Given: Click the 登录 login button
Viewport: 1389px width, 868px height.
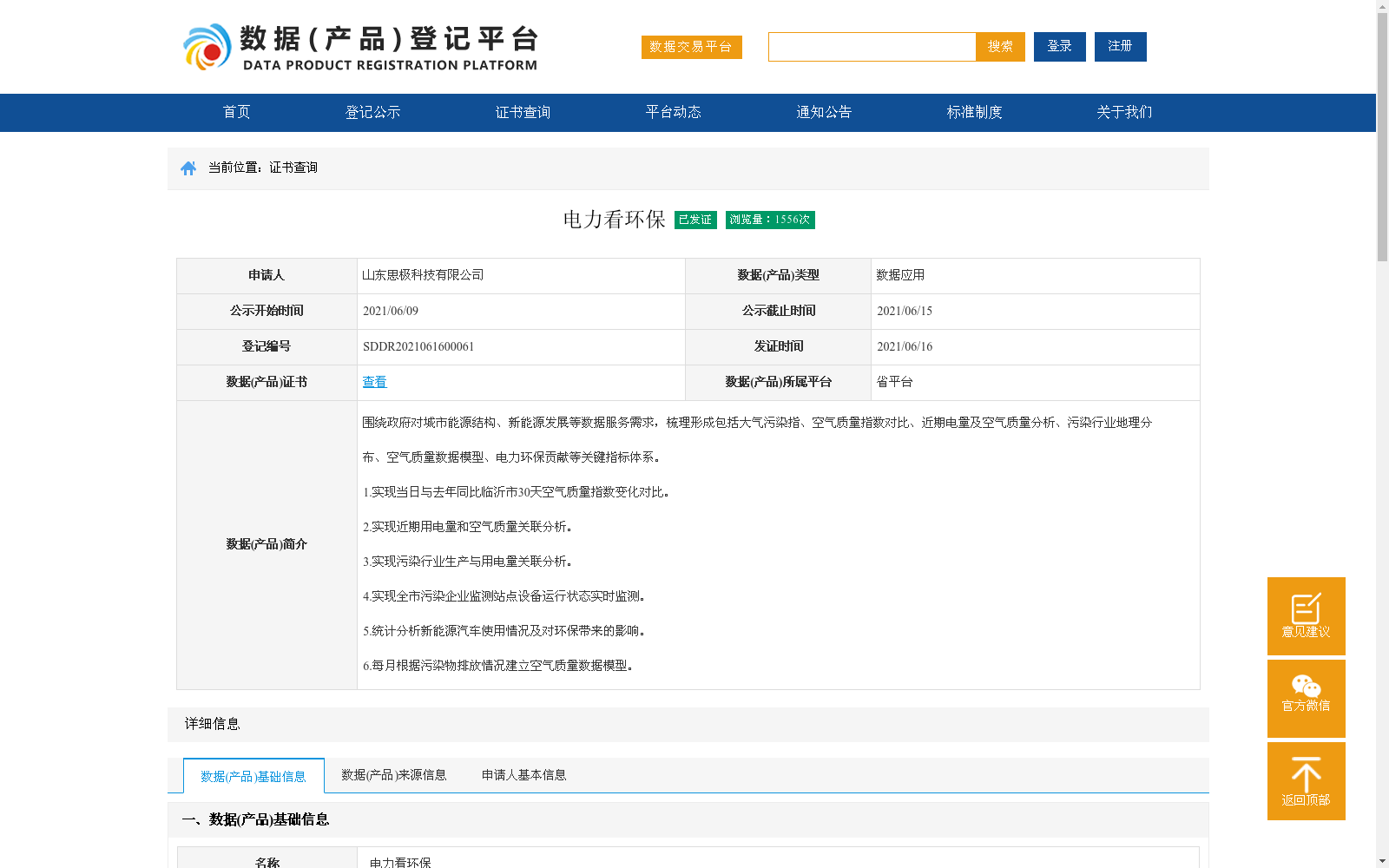Looking at the screenshot, I should point(1059,47).
